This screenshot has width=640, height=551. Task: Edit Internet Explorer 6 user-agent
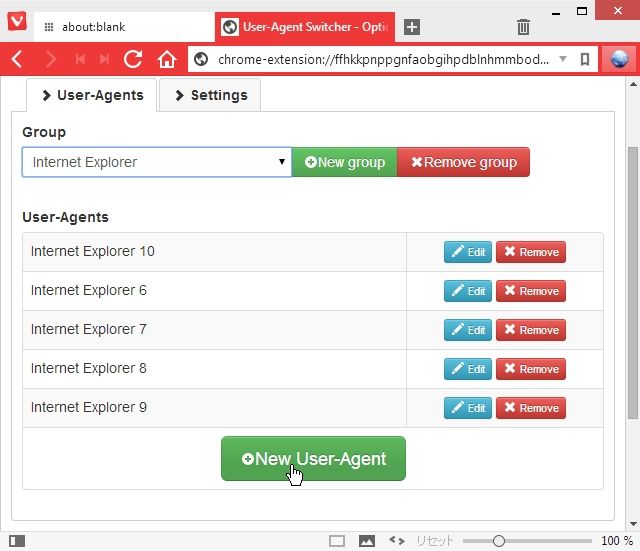468,291
